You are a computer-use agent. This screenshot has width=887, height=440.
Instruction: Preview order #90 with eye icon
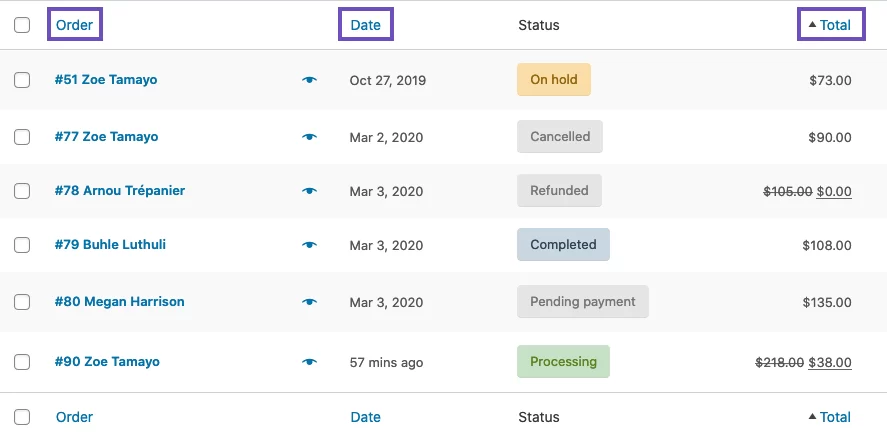pos(309,362)
